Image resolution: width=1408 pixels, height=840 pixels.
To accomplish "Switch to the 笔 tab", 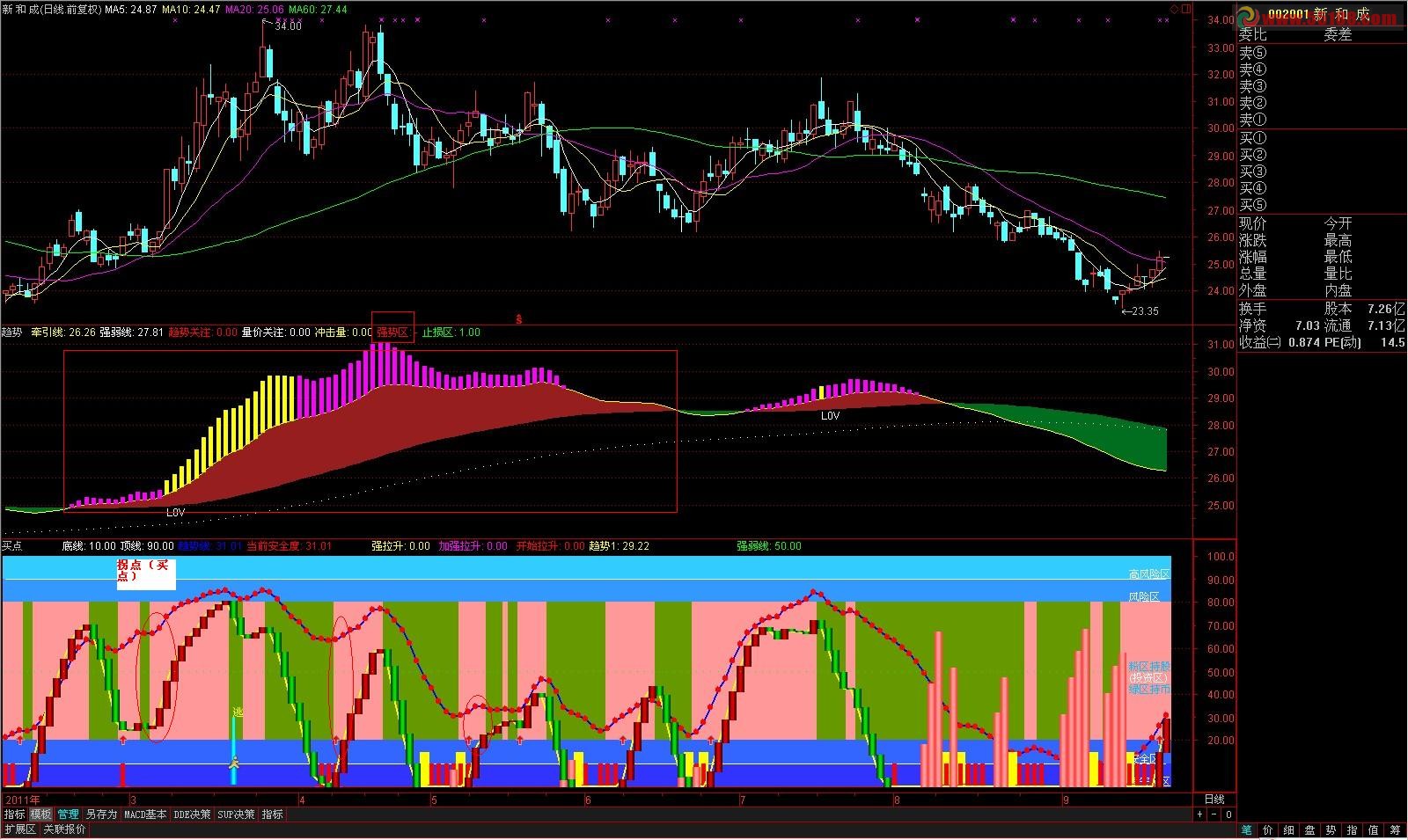I will pos(1247,829).
